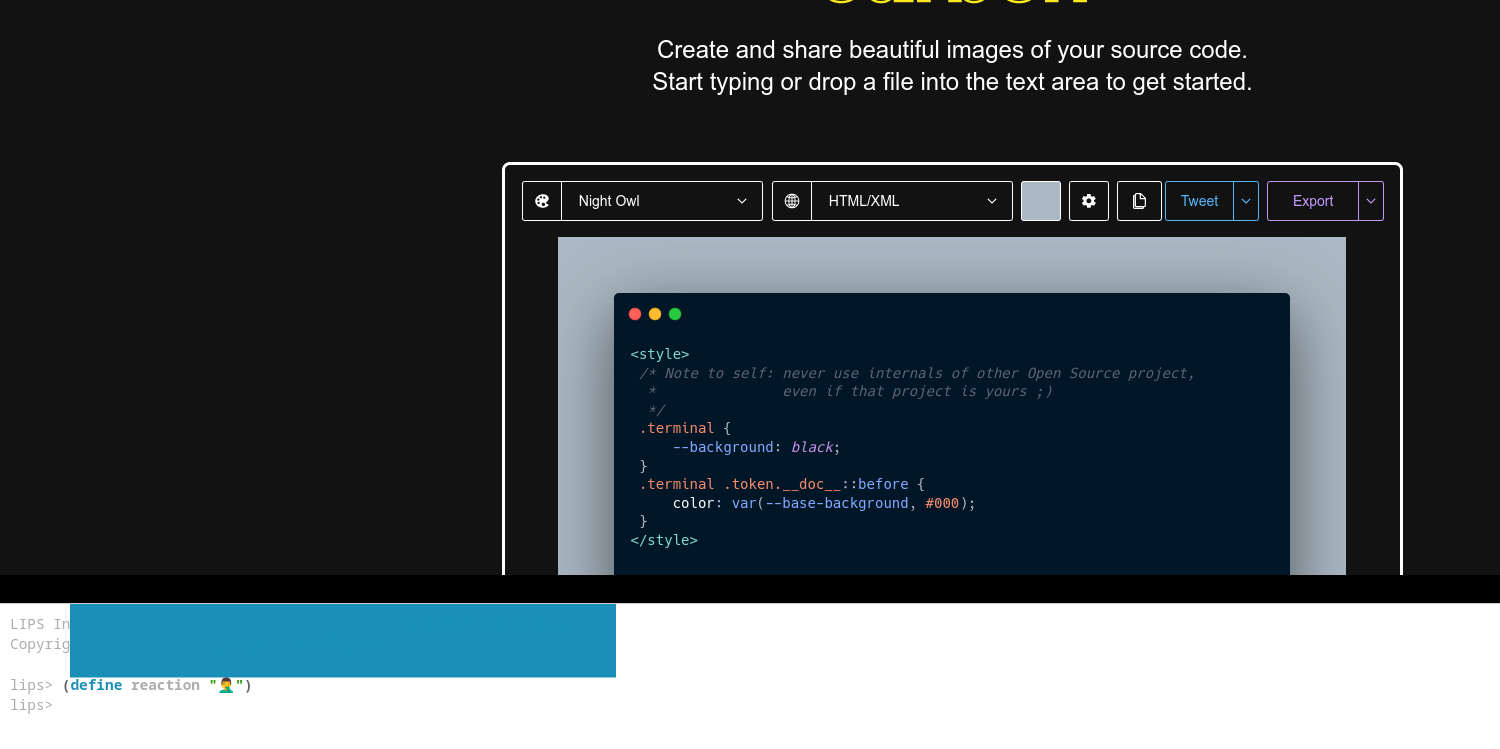1500x749 pixels.
Task: Click the Tweet button
Action: click(1199, 201)
